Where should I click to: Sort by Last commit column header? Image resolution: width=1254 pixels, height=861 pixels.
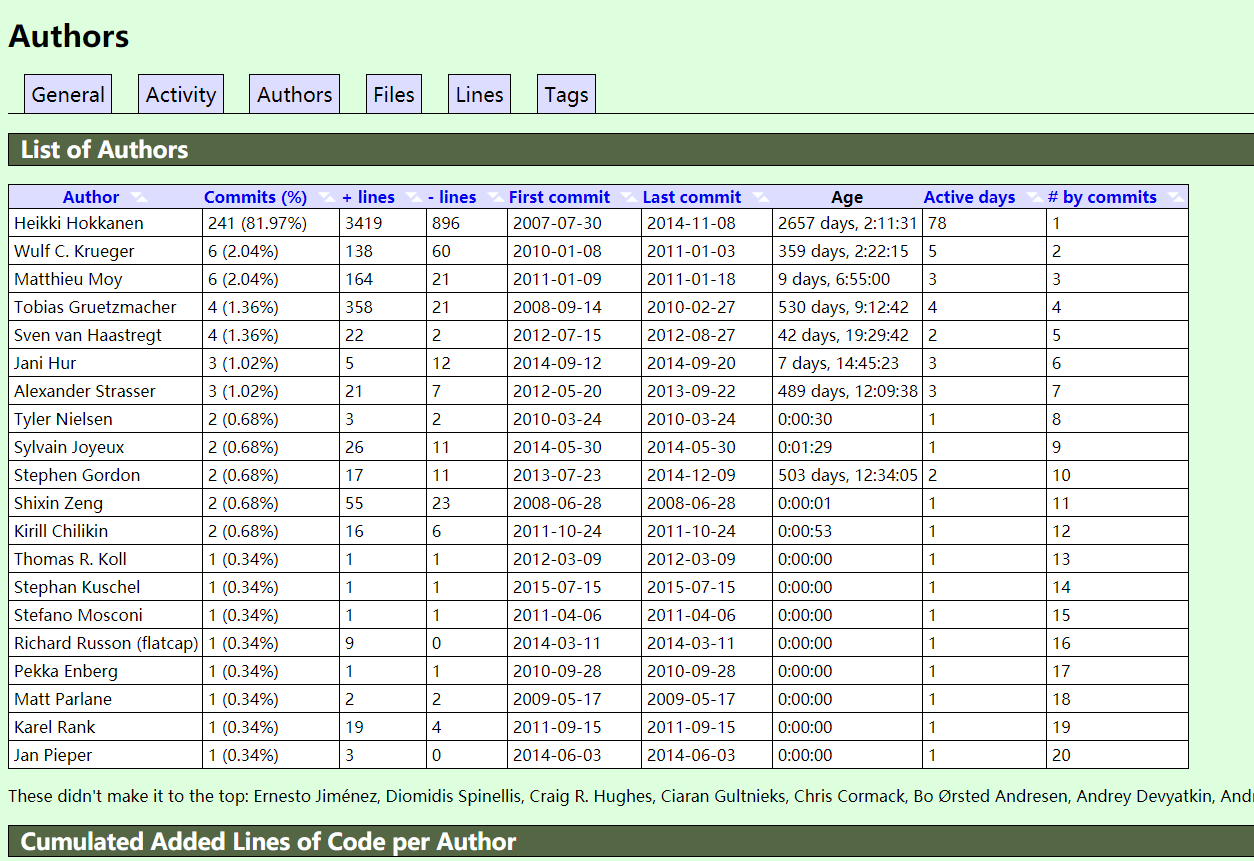[692, 197]
